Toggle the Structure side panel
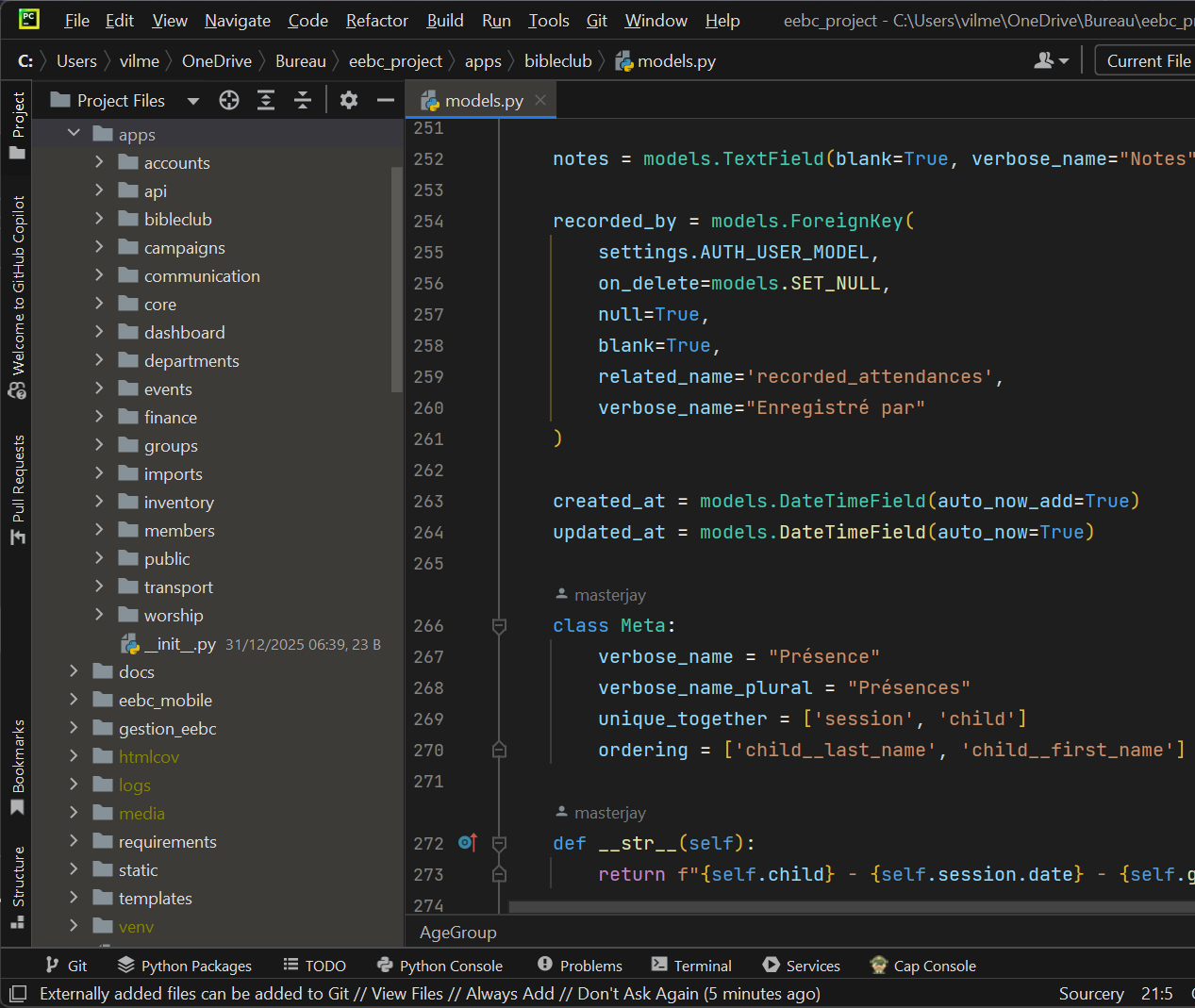This screenshot has width=1195, height=1008. coord(18,886)
